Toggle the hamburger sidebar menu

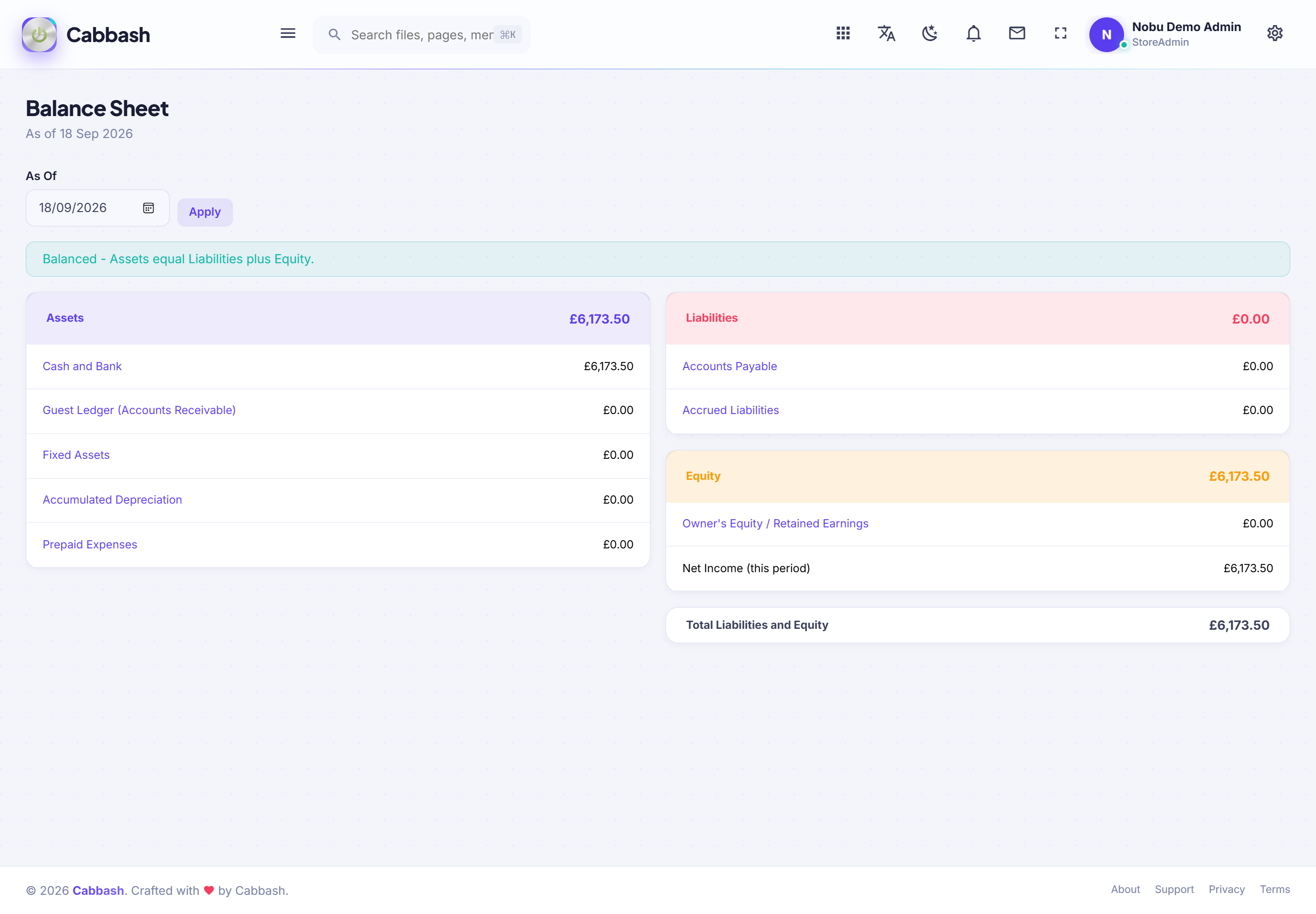coord(288,33)
